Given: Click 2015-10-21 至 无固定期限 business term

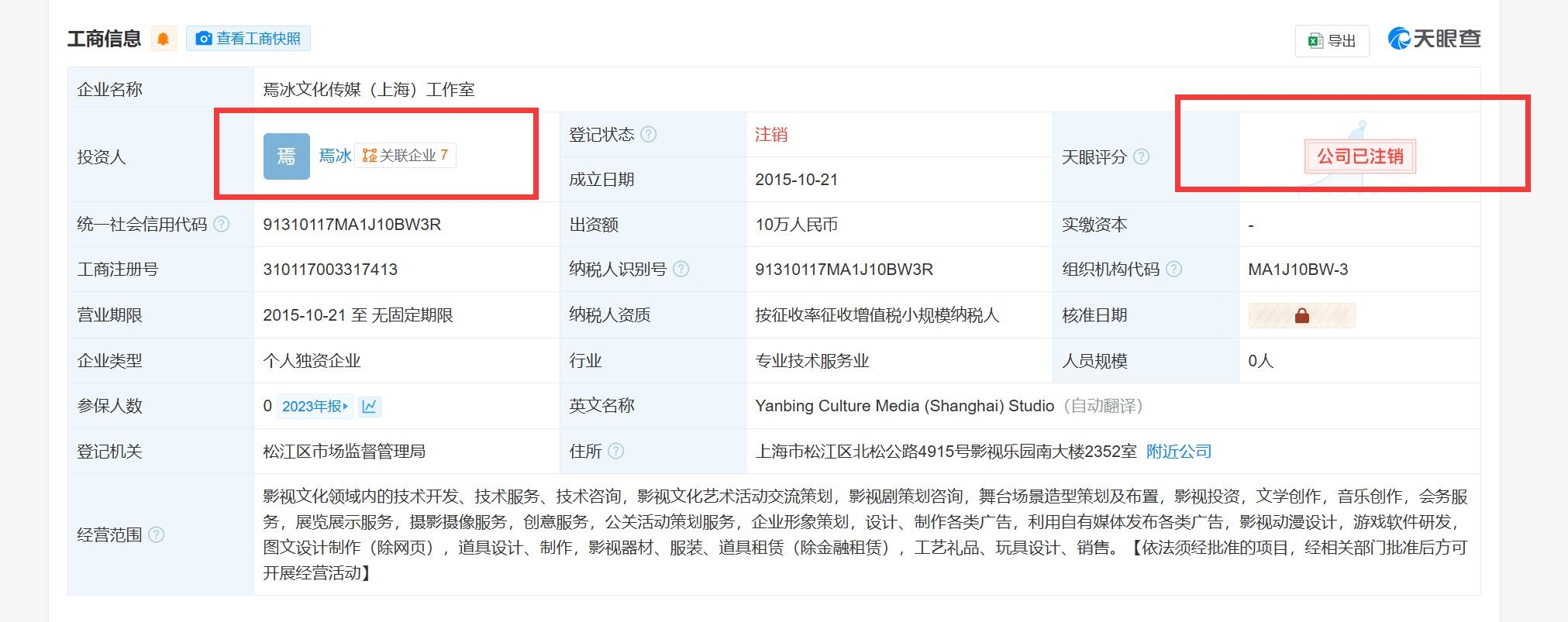Looking at the screenshot, I should point(358,315).
